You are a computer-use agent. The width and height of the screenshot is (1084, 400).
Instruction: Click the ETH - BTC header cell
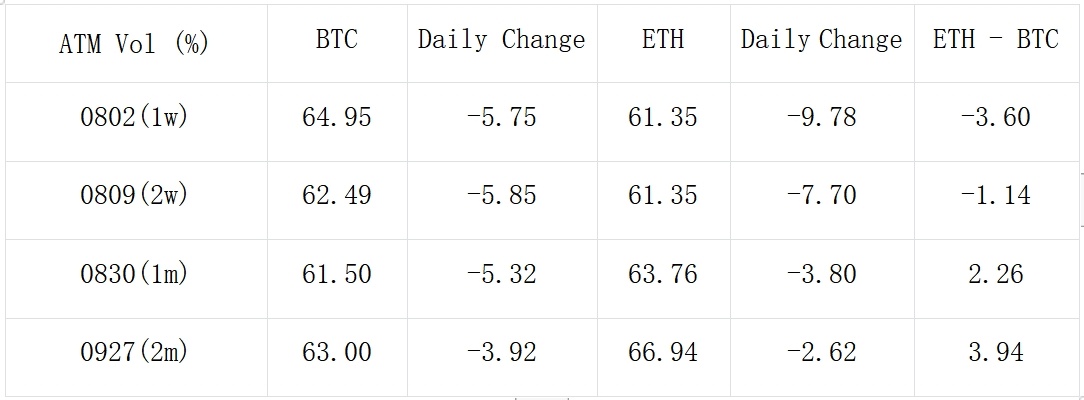995,40
